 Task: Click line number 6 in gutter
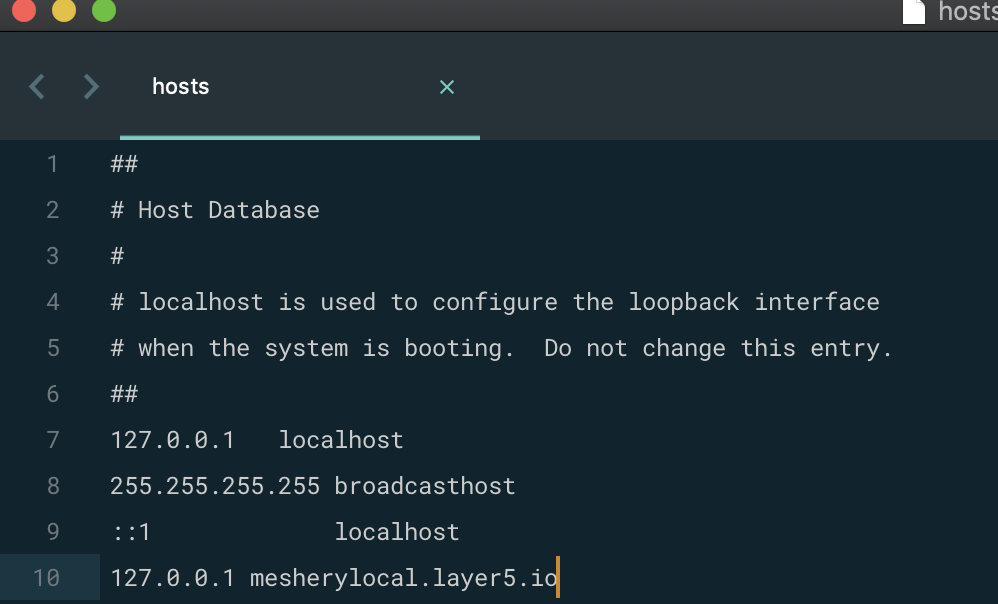click(53, 394)
